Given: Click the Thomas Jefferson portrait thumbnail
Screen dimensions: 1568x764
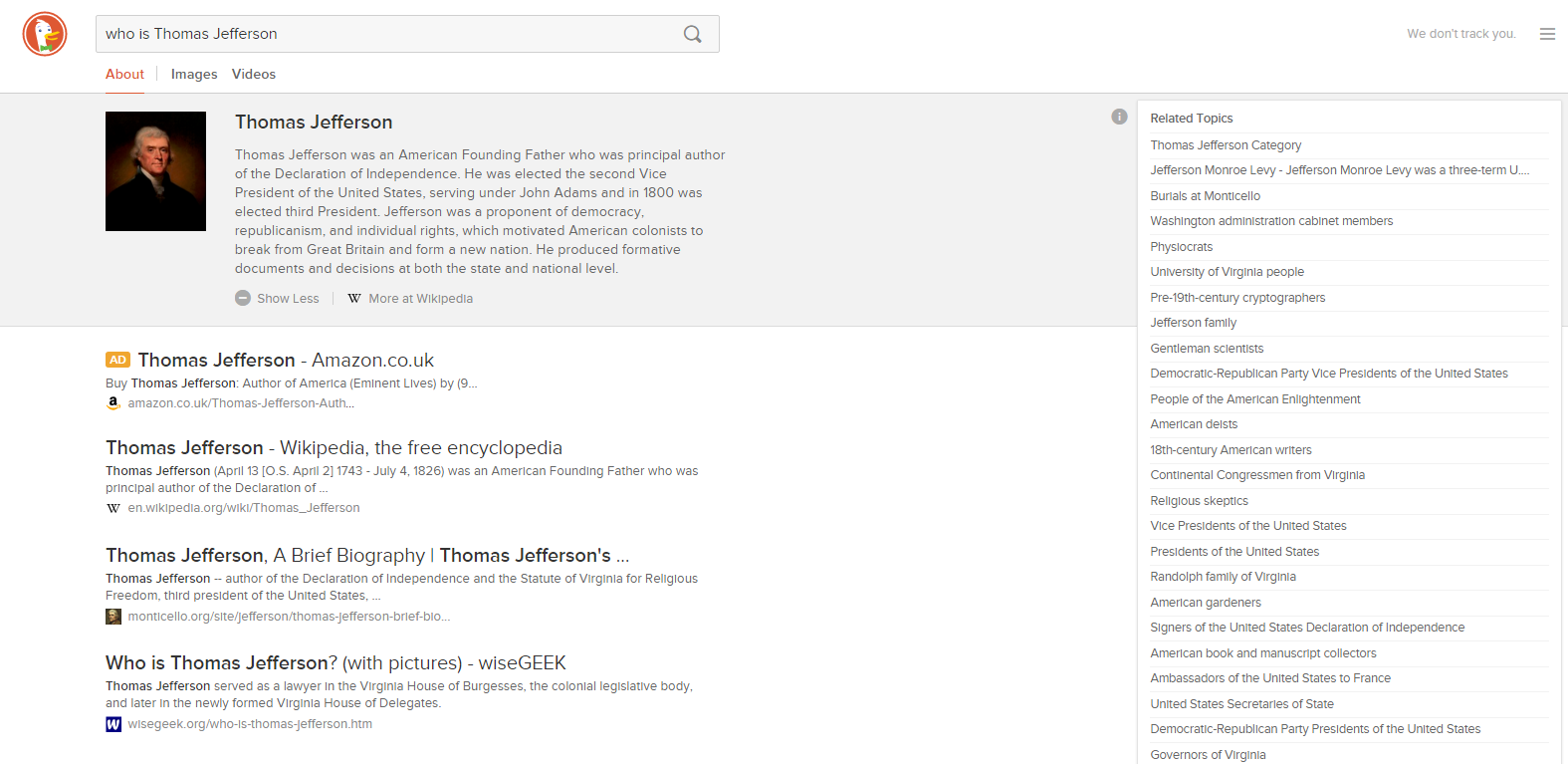Looking at the screenshot, I should tap(155, 171).
